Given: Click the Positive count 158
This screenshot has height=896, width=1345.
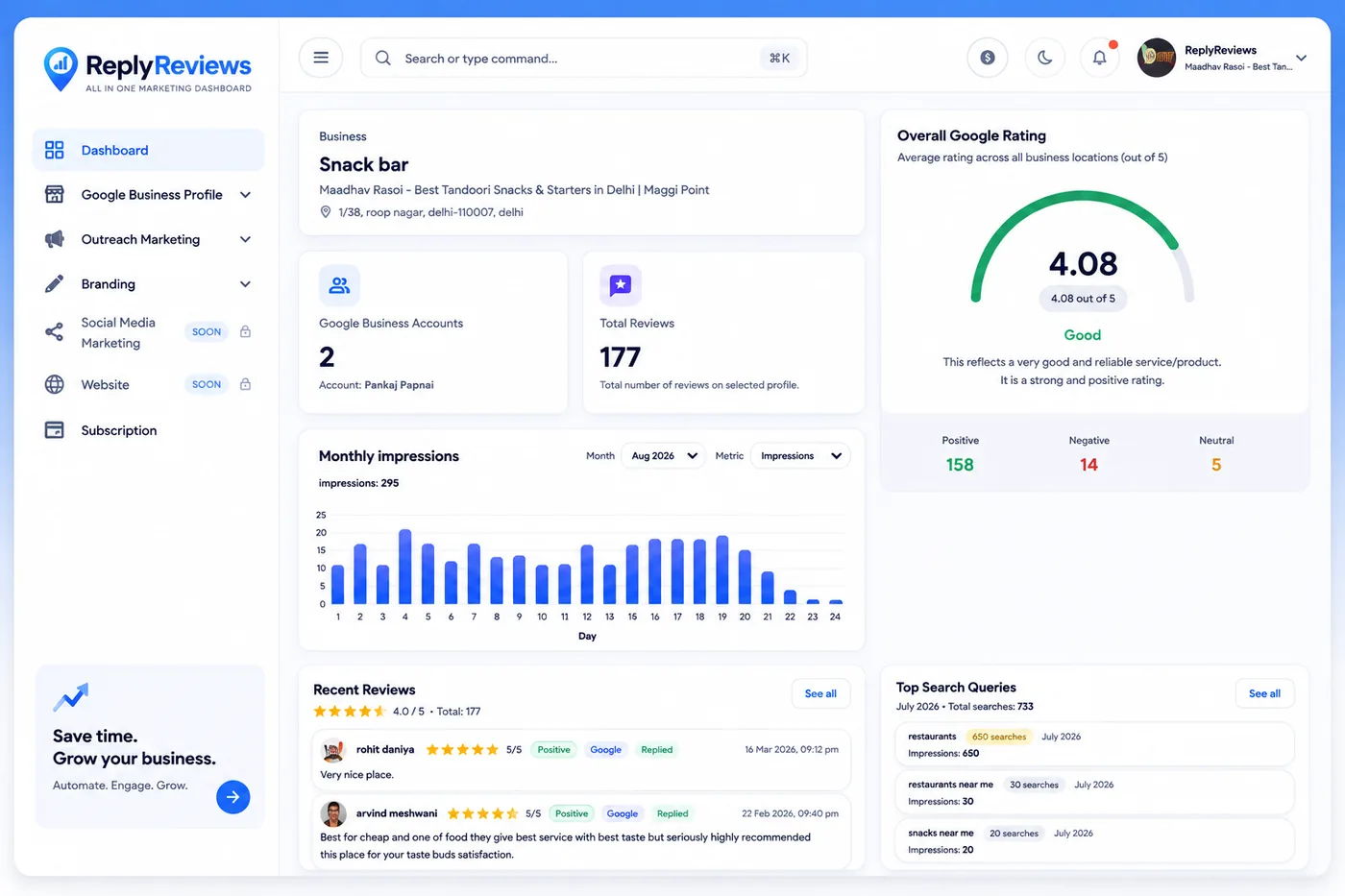Looking at the screenshot, I should [960, 465].
